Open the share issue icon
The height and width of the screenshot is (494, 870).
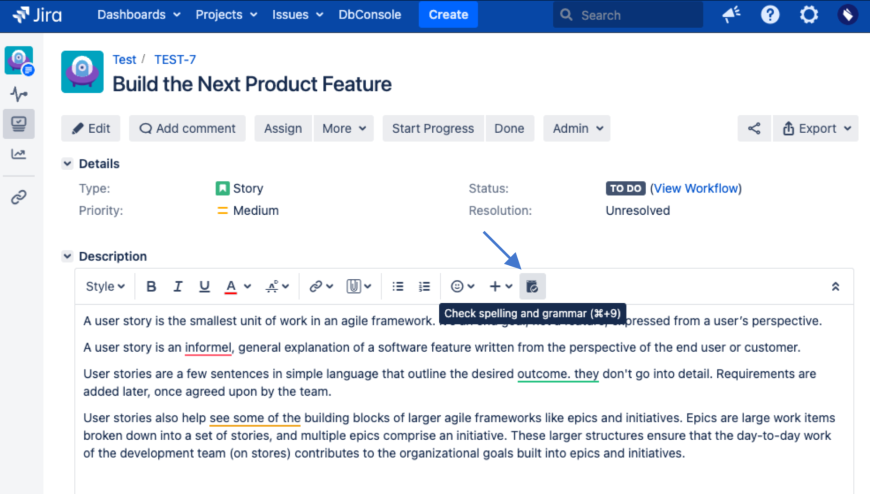click(754, 128)
